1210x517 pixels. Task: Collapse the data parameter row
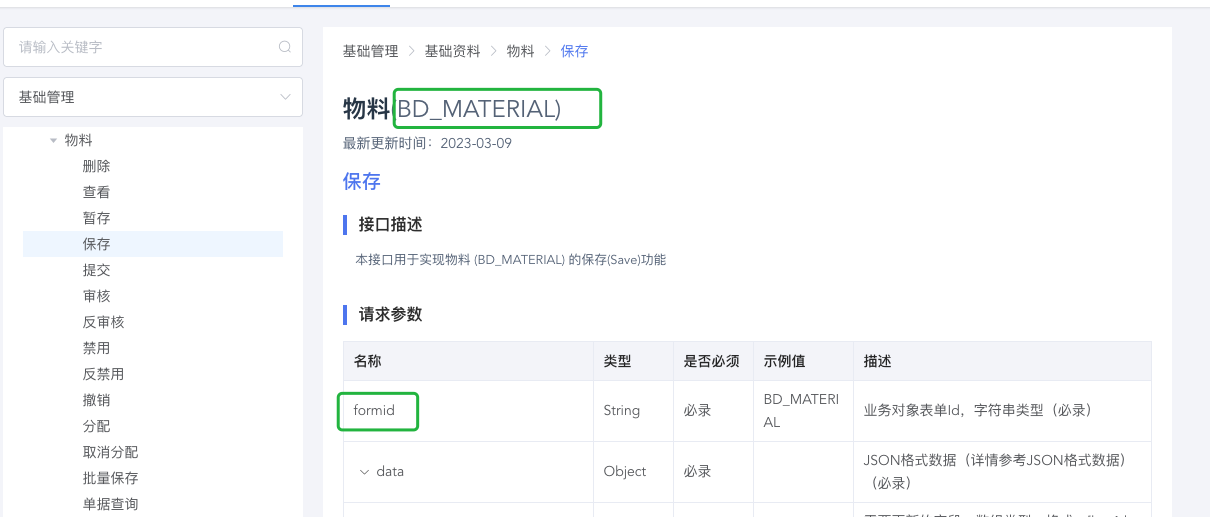364,471
